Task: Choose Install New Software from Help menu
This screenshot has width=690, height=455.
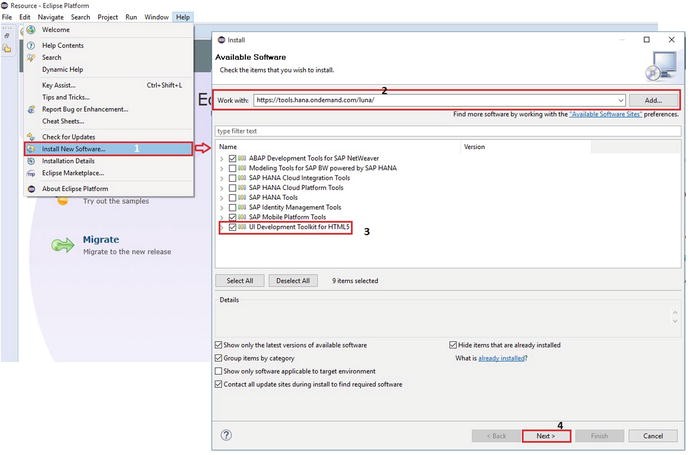Action: (108, 149)
